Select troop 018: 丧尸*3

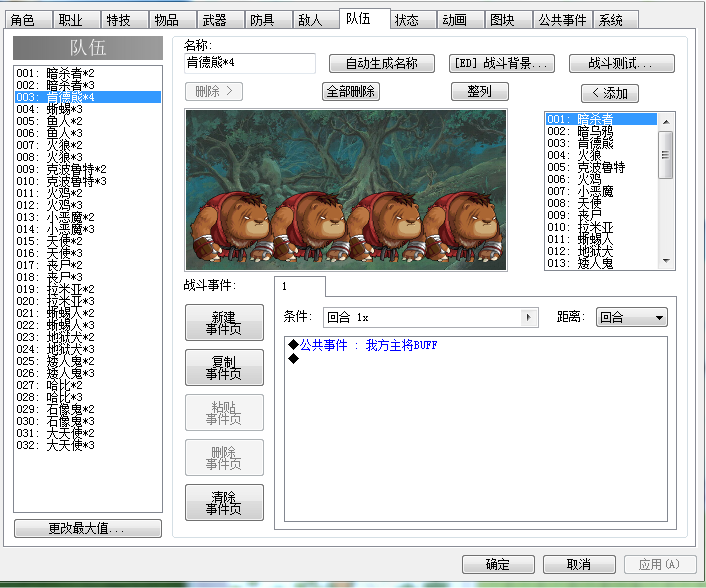click(88, 277)
